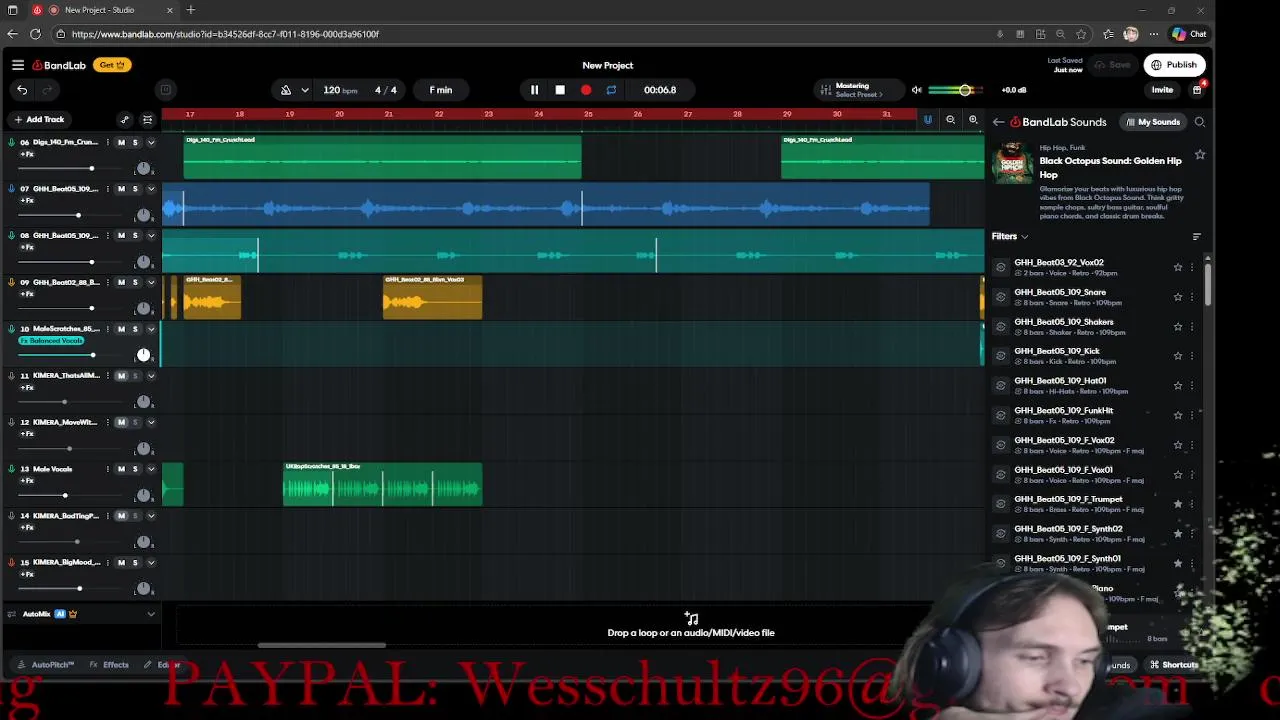Image resolution: width=1280 pixels, height=720 pixels.
Task: Add a new track
Action: pos(38,119)
